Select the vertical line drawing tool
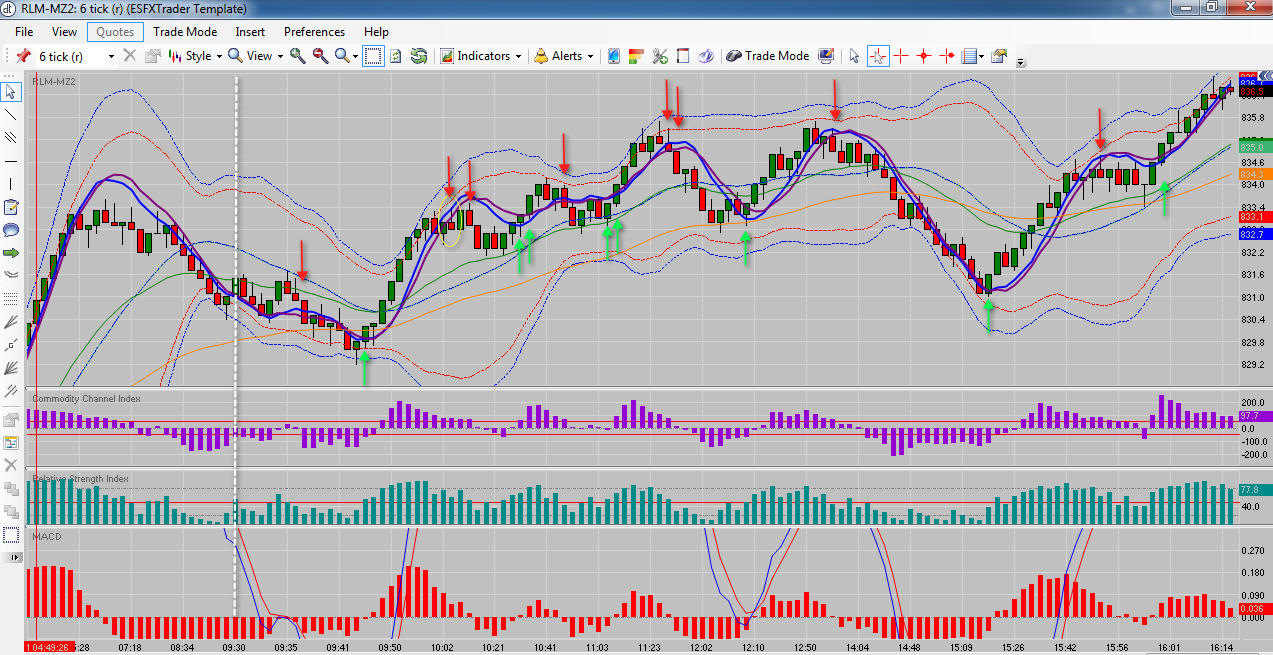Image resolution: width=1273 pixels, height=655 pixels. point(11,184)
